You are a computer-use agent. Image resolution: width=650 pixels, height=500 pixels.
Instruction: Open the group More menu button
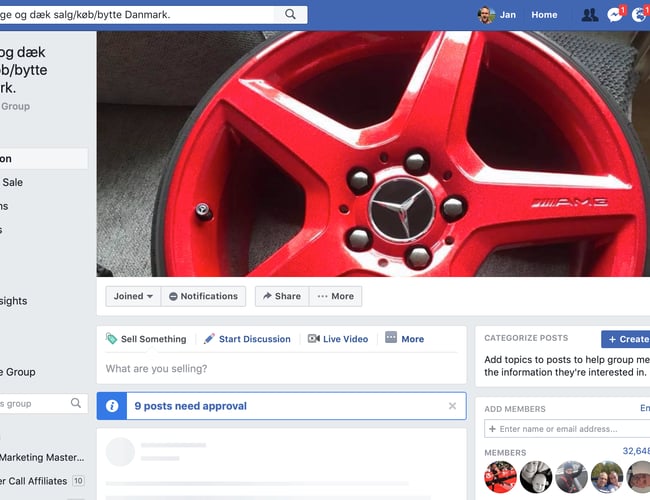[x=335, y=296]
